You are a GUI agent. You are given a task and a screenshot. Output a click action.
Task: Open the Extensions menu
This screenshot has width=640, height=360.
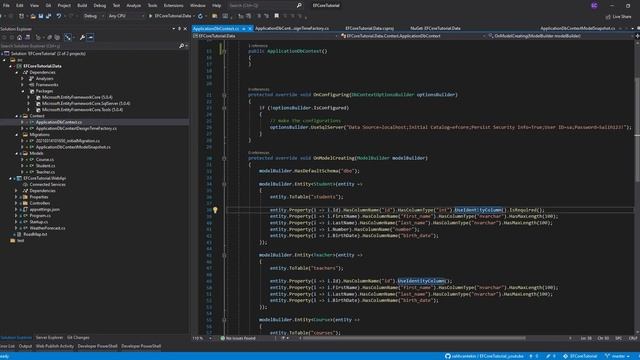tap(173, 5)
